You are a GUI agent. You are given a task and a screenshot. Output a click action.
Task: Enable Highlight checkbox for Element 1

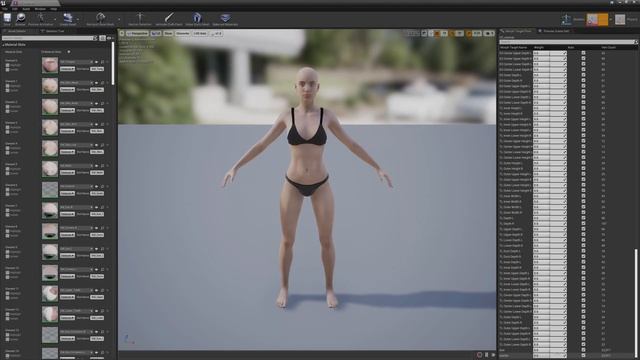7,86
